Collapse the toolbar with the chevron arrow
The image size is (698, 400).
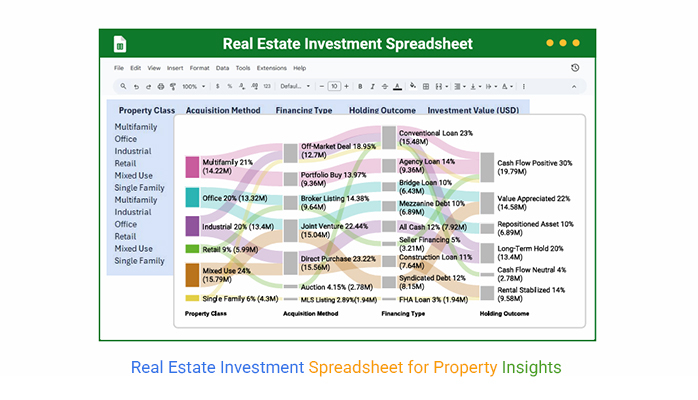coord(574,86)
